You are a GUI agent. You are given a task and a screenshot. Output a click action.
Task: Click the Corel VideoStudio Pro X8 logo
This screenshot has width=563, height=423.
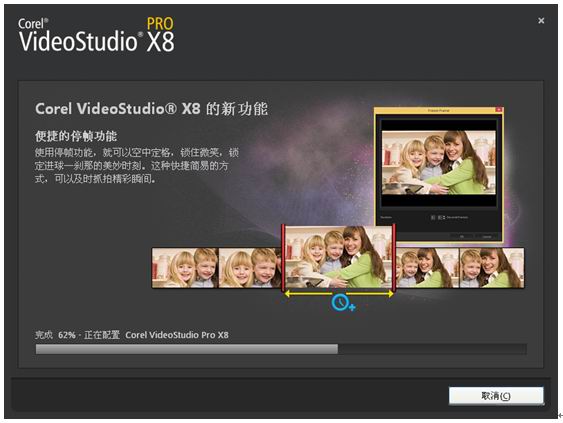(x=96, y=35)
